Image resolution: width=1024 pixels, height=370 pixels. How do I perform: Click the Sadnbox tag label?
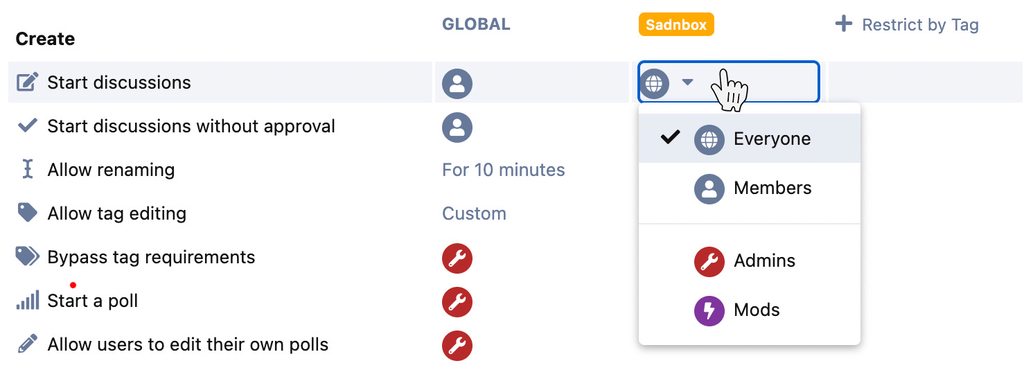pos(676,25)
